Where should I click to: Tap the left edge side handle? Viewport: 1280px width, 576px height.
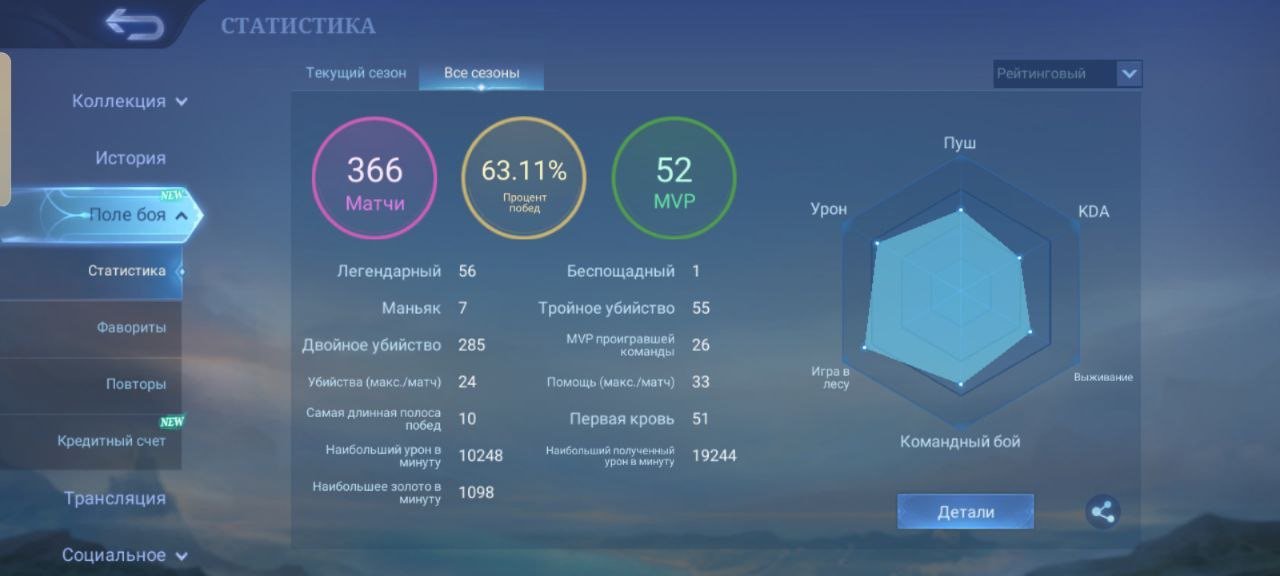pos(5,130)
